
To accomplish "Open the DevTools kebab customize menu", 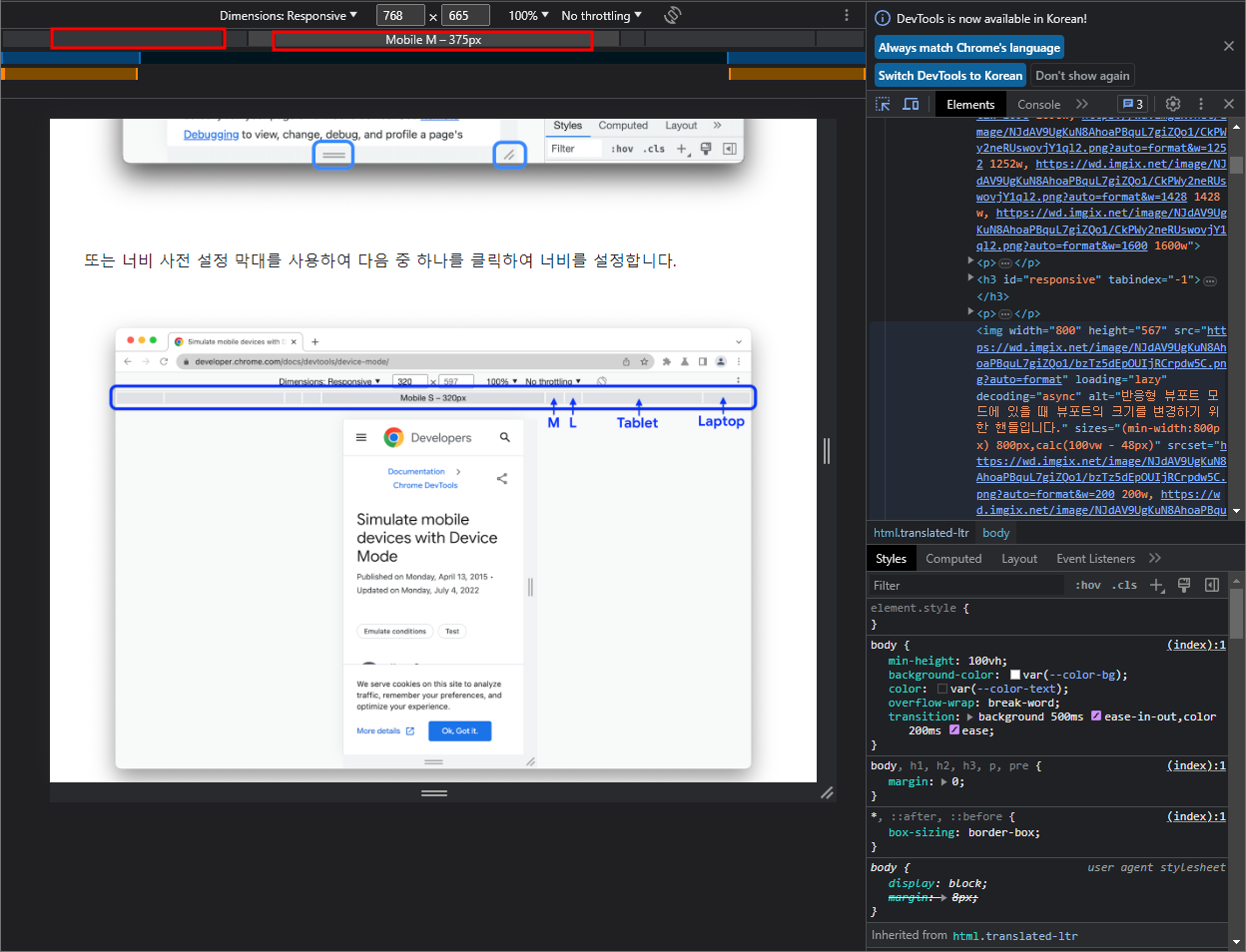I will [1201, 104].
